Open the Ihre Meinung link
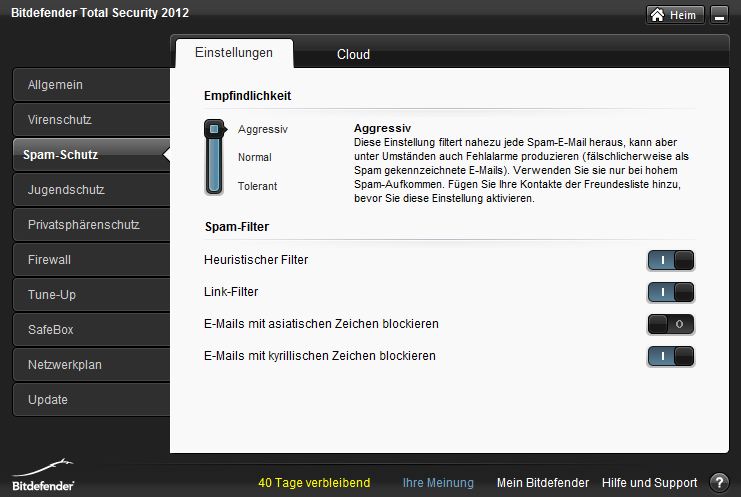741x497 pixels. click(438, 483)
